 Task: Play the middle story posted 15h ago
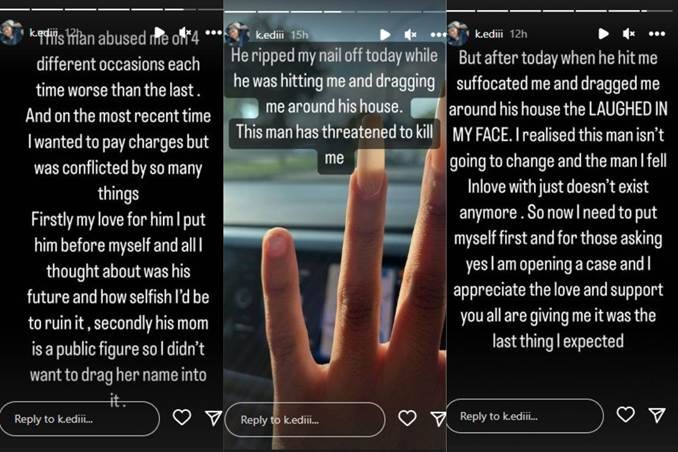point(385,35)
